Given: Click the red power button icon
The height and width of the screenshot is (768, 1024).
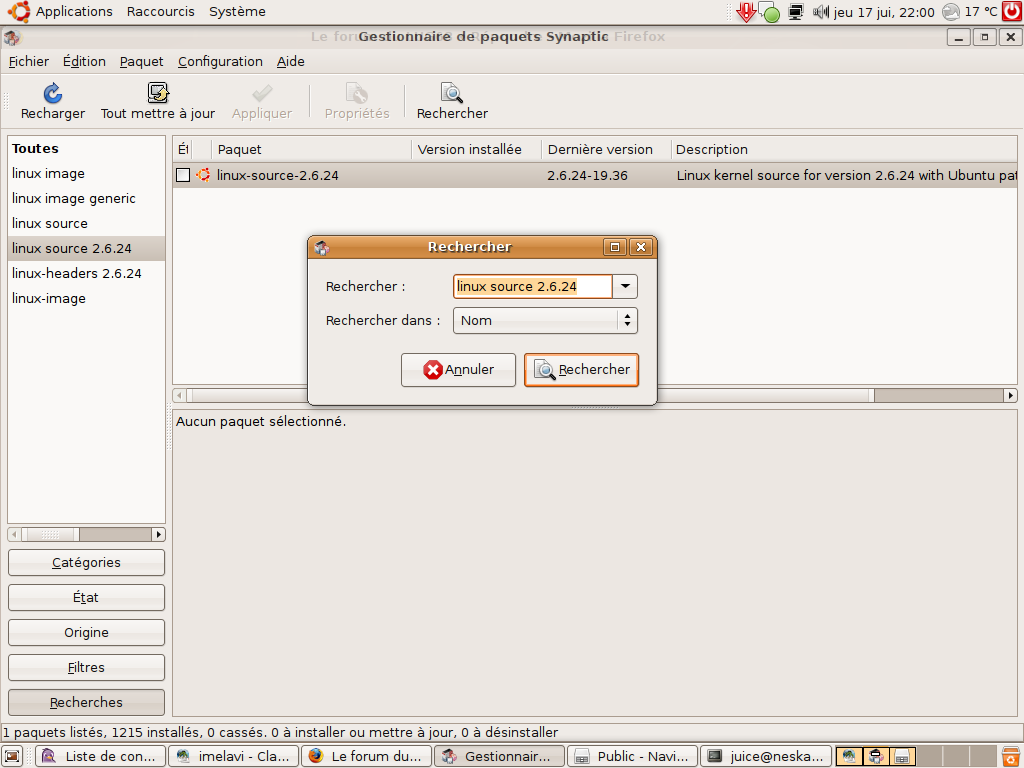Looking at the screenshot, I should coord(1011,12).
